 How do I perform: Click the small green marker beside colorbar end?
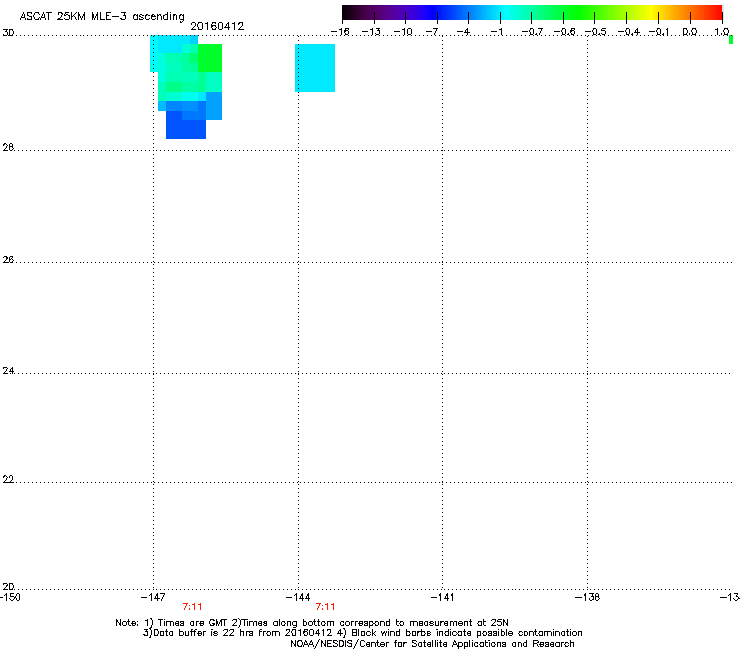pyautogui.click(x=731, y=40)
